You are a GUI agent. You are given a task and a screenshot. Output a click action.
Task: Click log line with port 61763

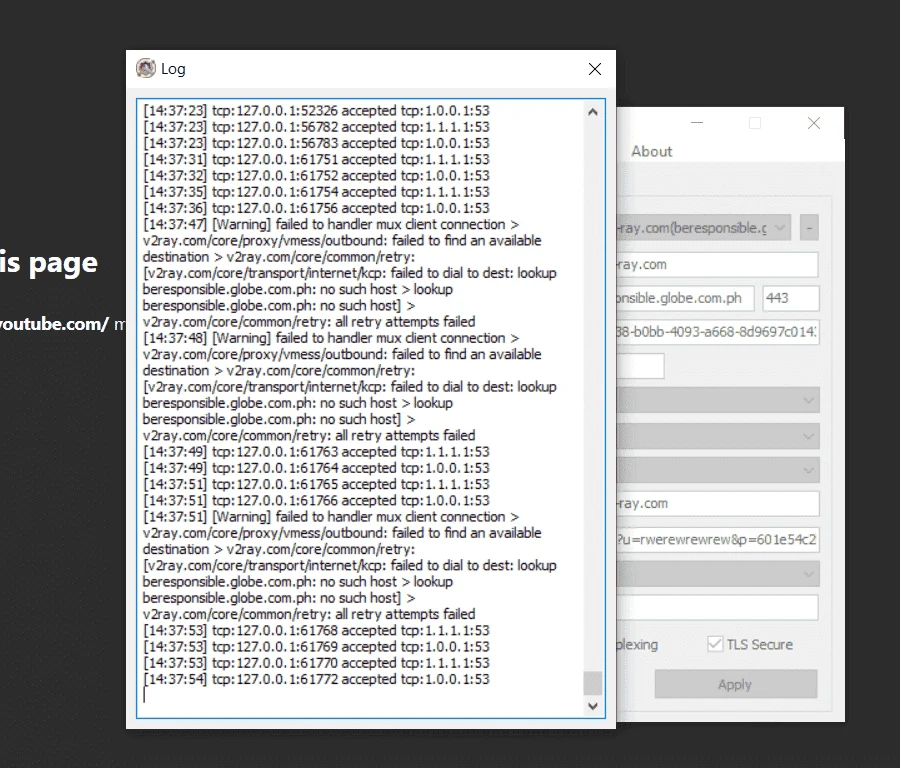coord(316,452)
